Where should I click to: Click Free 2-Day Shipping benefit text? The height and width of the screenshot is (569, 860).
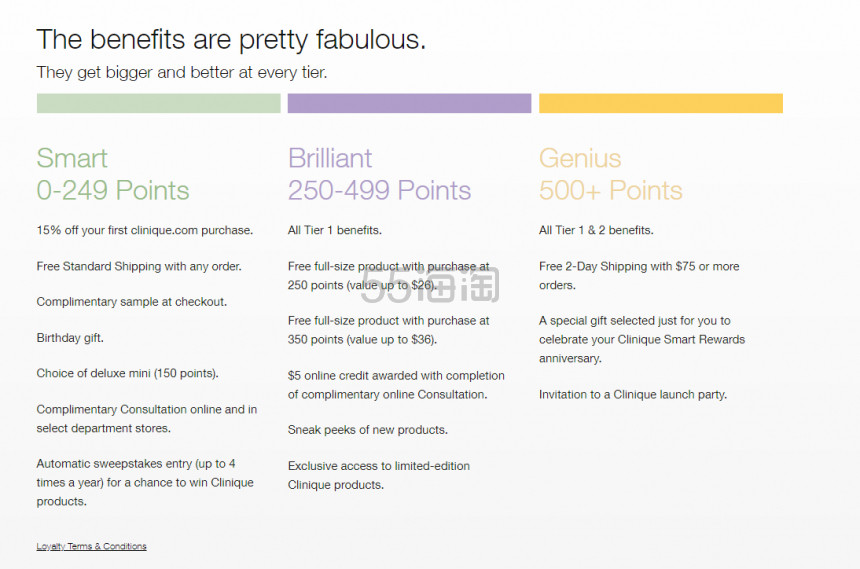pos(639,275)
